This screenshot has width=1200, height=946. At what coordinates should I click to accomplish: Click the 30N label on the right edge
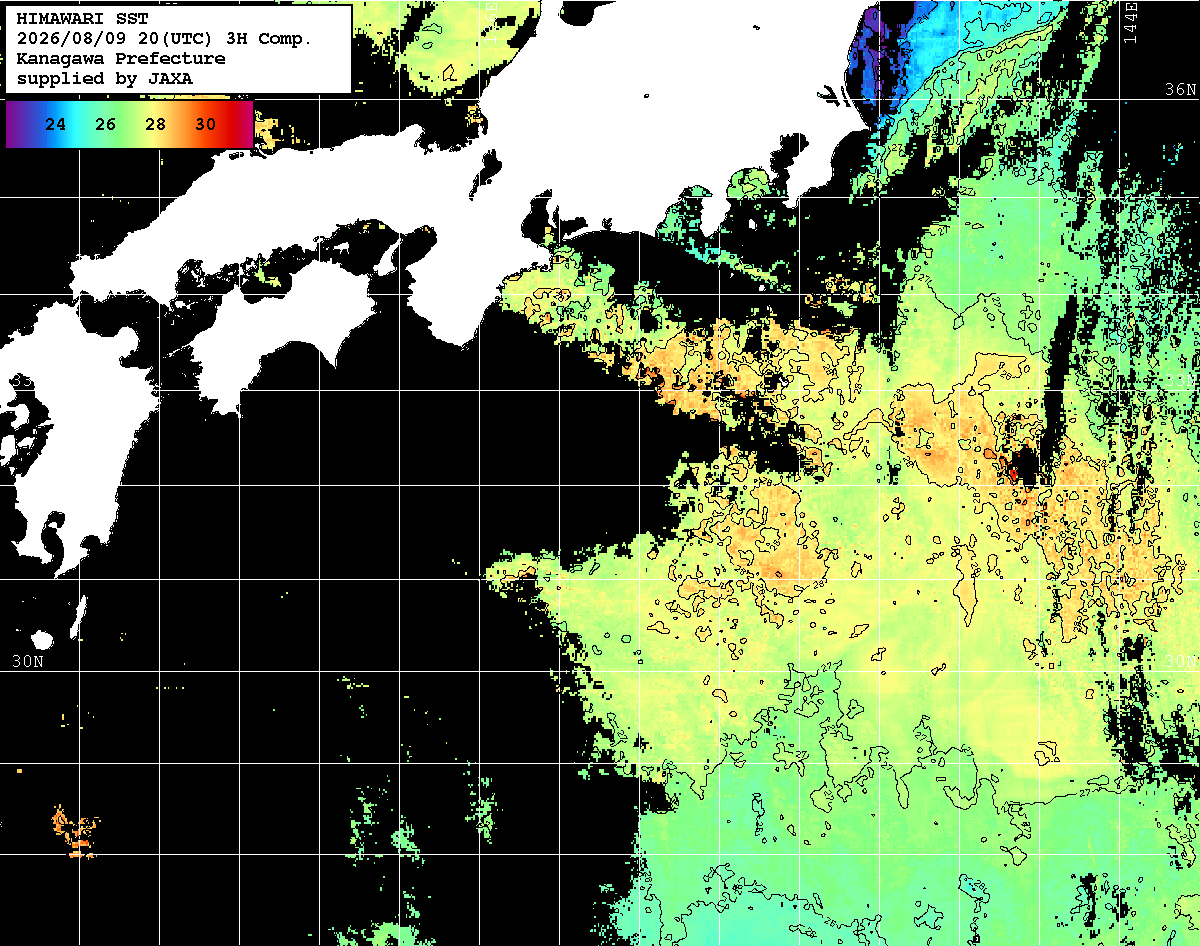pos(1182,662)
